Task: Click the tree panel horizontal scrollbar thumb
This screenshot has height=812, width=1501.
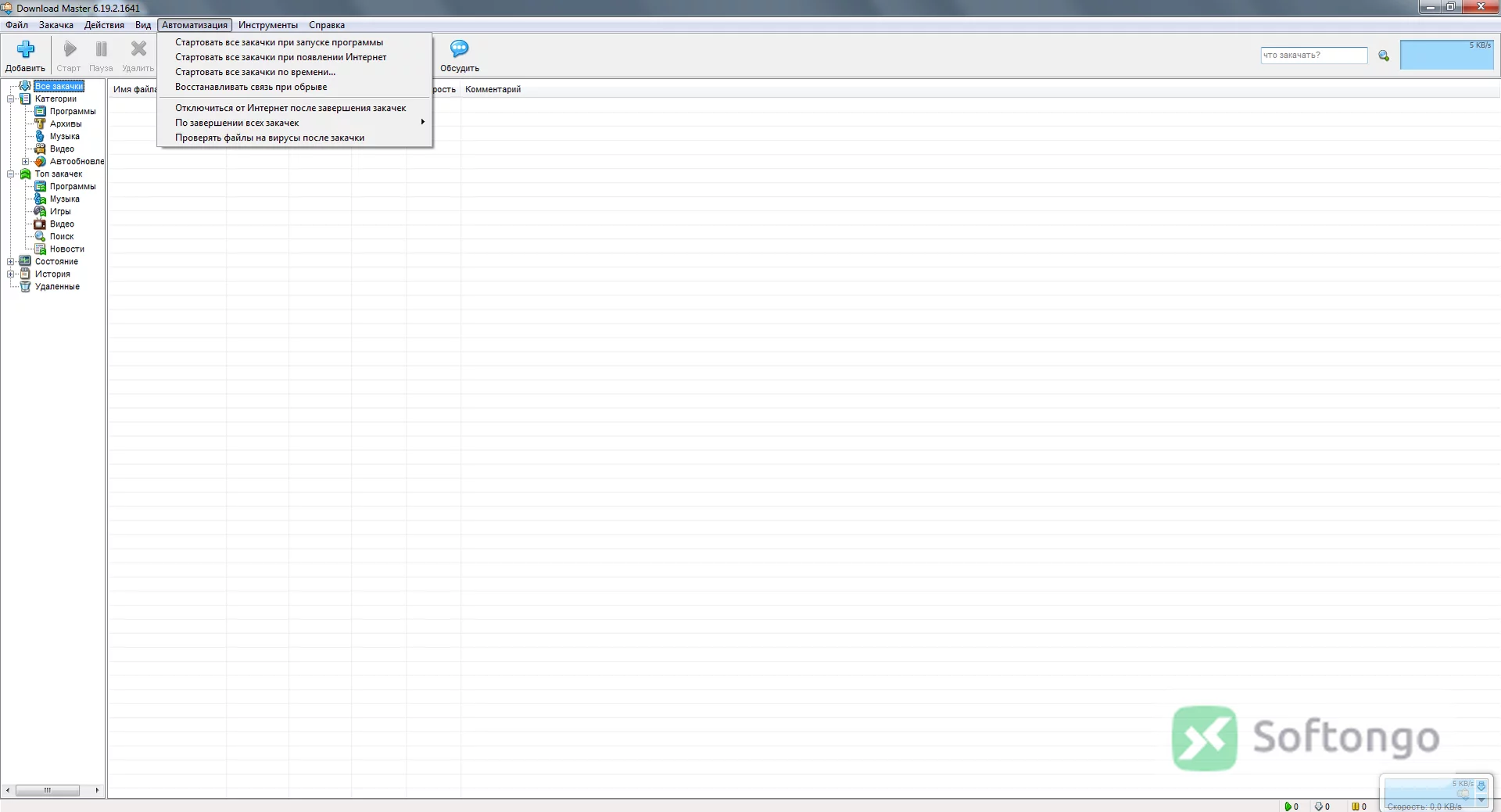Action: (48, 790)
